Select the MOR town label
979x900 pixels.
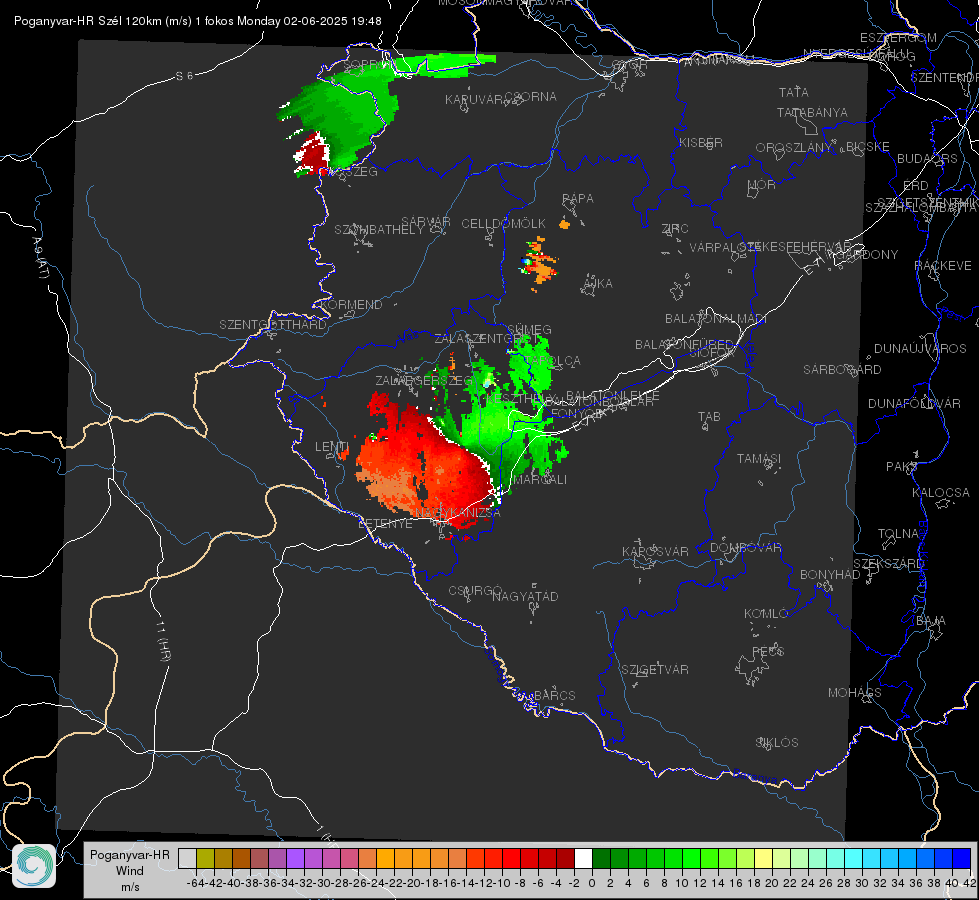[x=762, y=185]
